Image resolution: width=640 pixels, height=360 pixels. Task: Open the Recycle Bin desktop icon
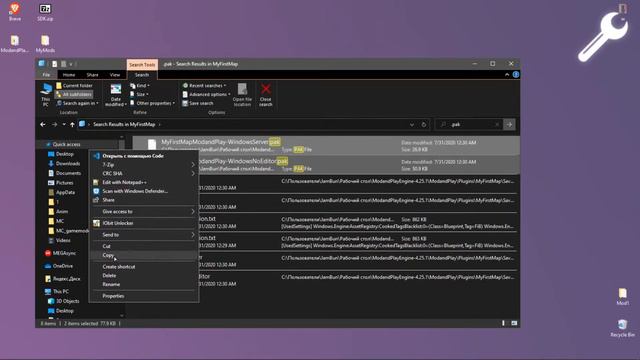point(622,328)
